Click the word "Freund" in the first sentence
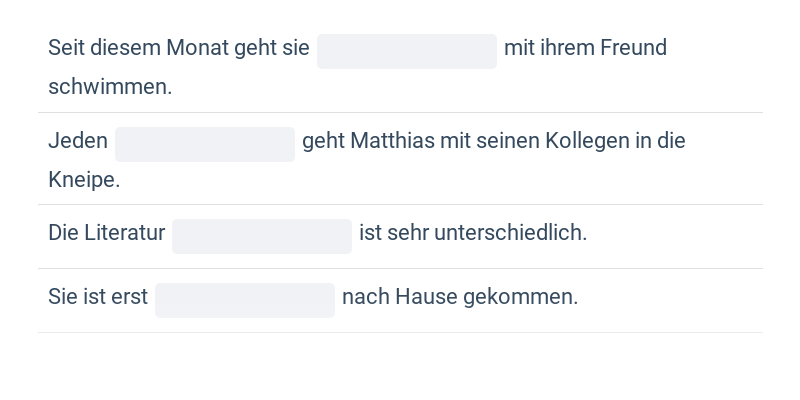 click(633, 48)
